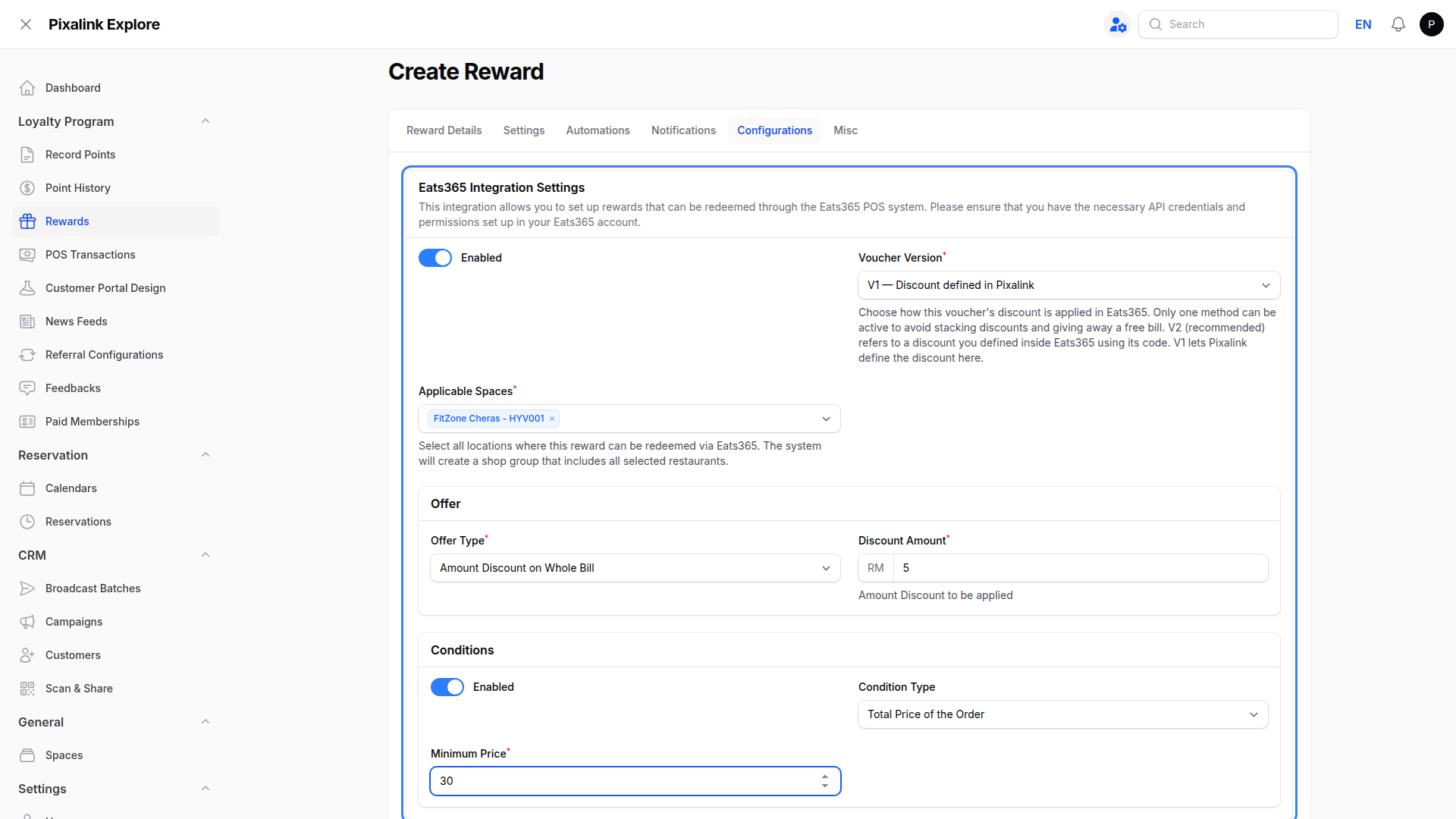Click the Customer Portal Design icon
This screenshot has width=1456, height=819.
(x=27, y=288)
